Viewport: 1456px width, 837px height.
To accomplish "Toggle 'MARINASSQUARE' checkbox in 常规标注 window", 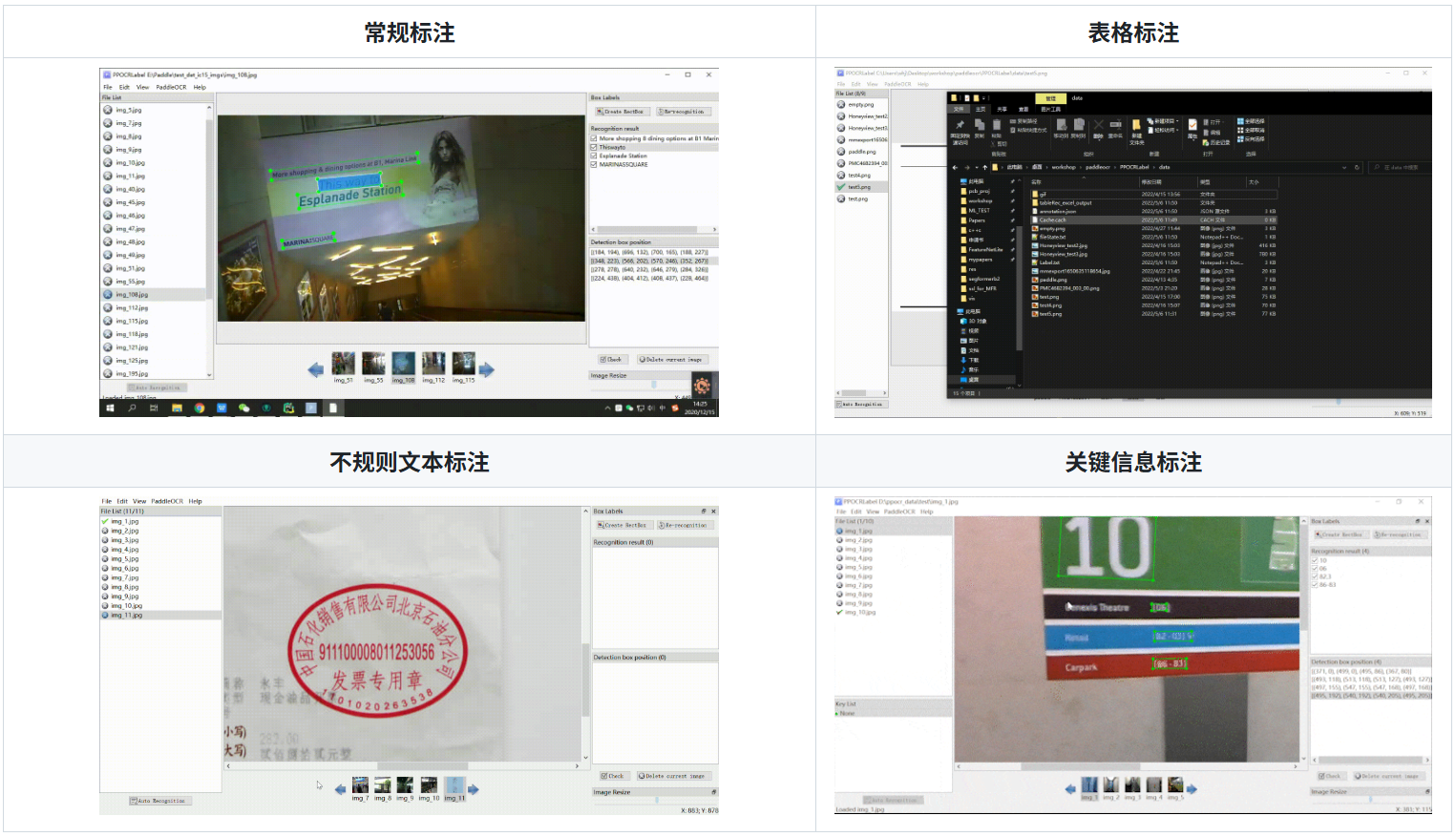I will [x=594, y=164].
